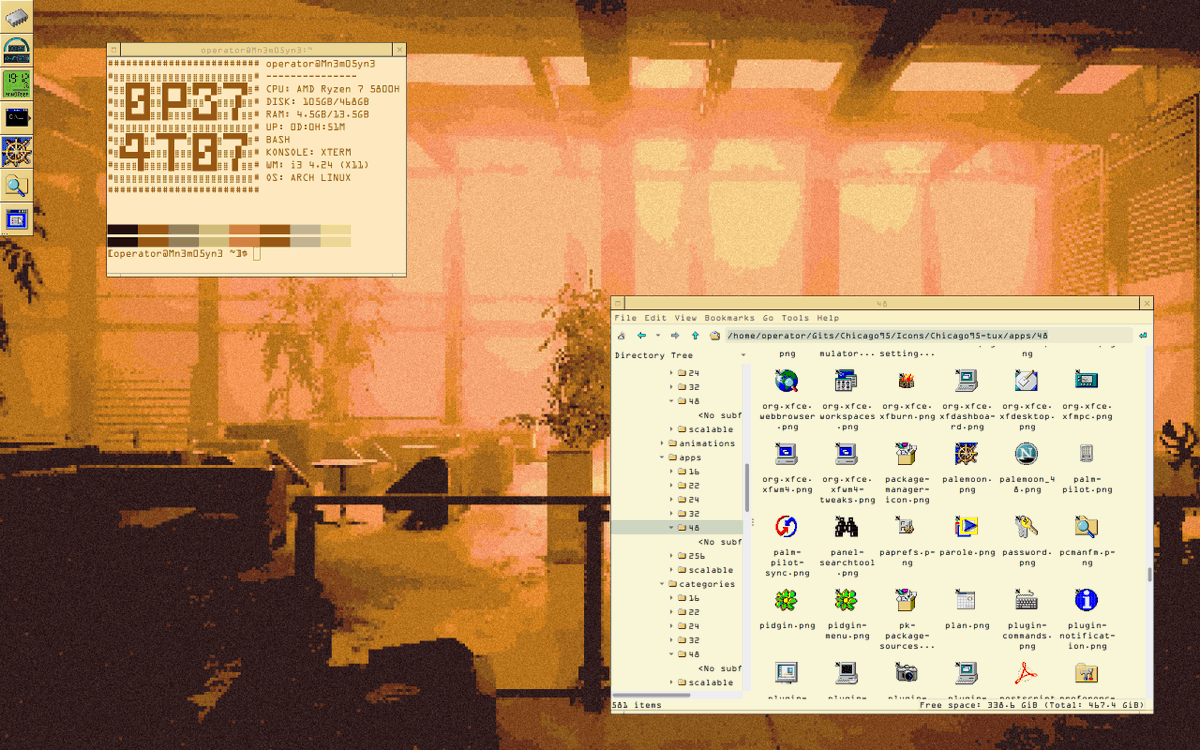Open the File menu
1200x750 pixels.
click(625, 318)
